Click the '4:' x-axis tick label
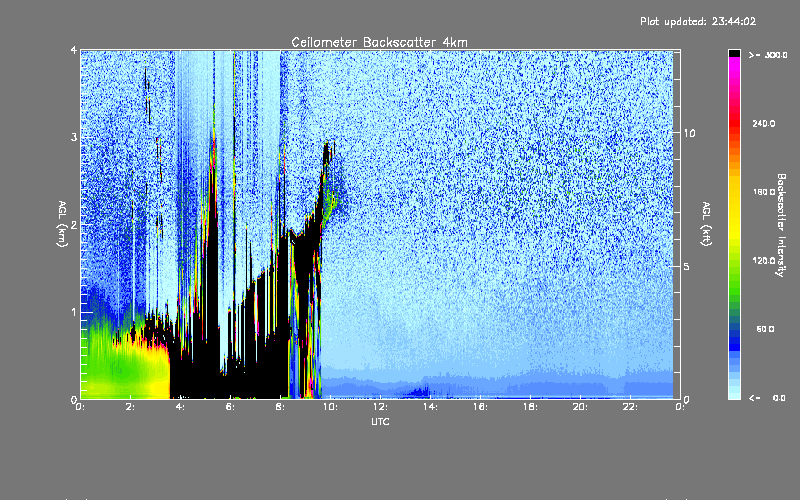This screenshot has height=500, width=800. click(x=180, y=407)
